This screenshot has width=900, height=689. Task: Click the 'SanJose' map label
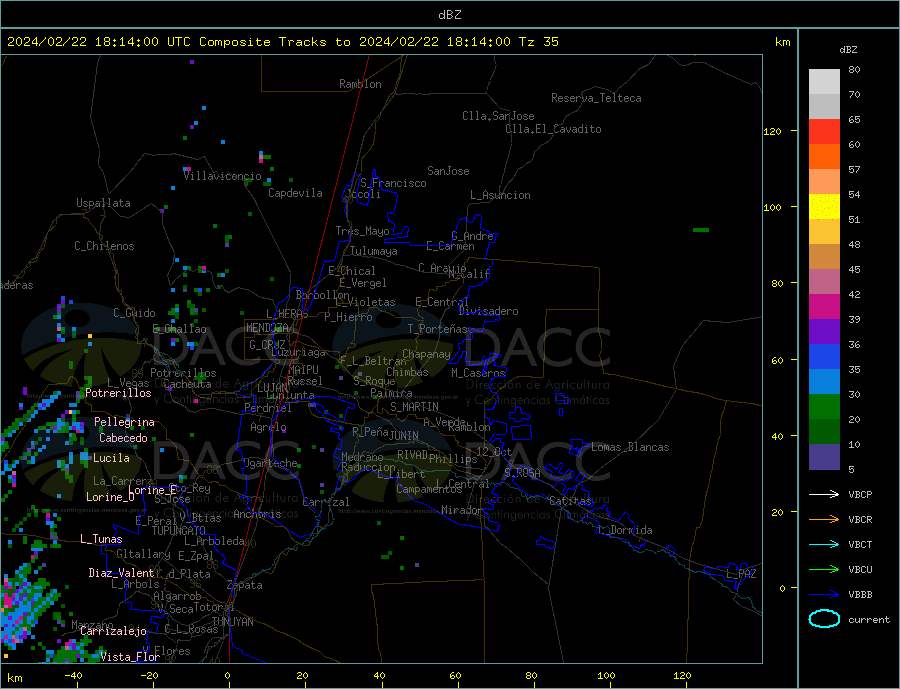(448, 171)
